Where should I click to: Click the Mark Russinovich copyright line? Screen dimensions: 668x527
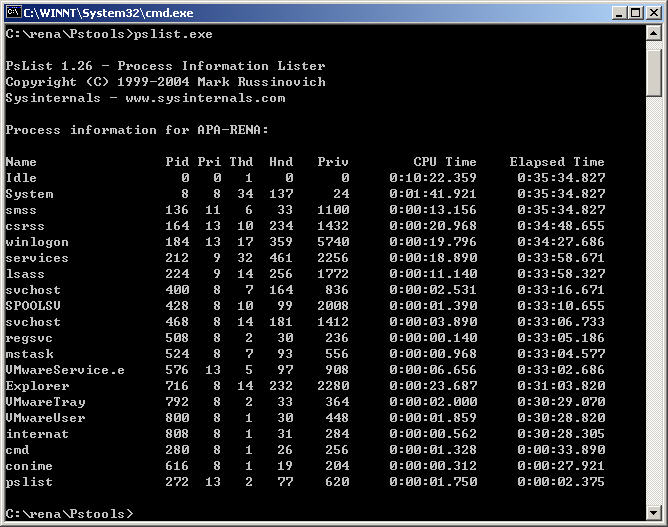(x=165, y=82)
